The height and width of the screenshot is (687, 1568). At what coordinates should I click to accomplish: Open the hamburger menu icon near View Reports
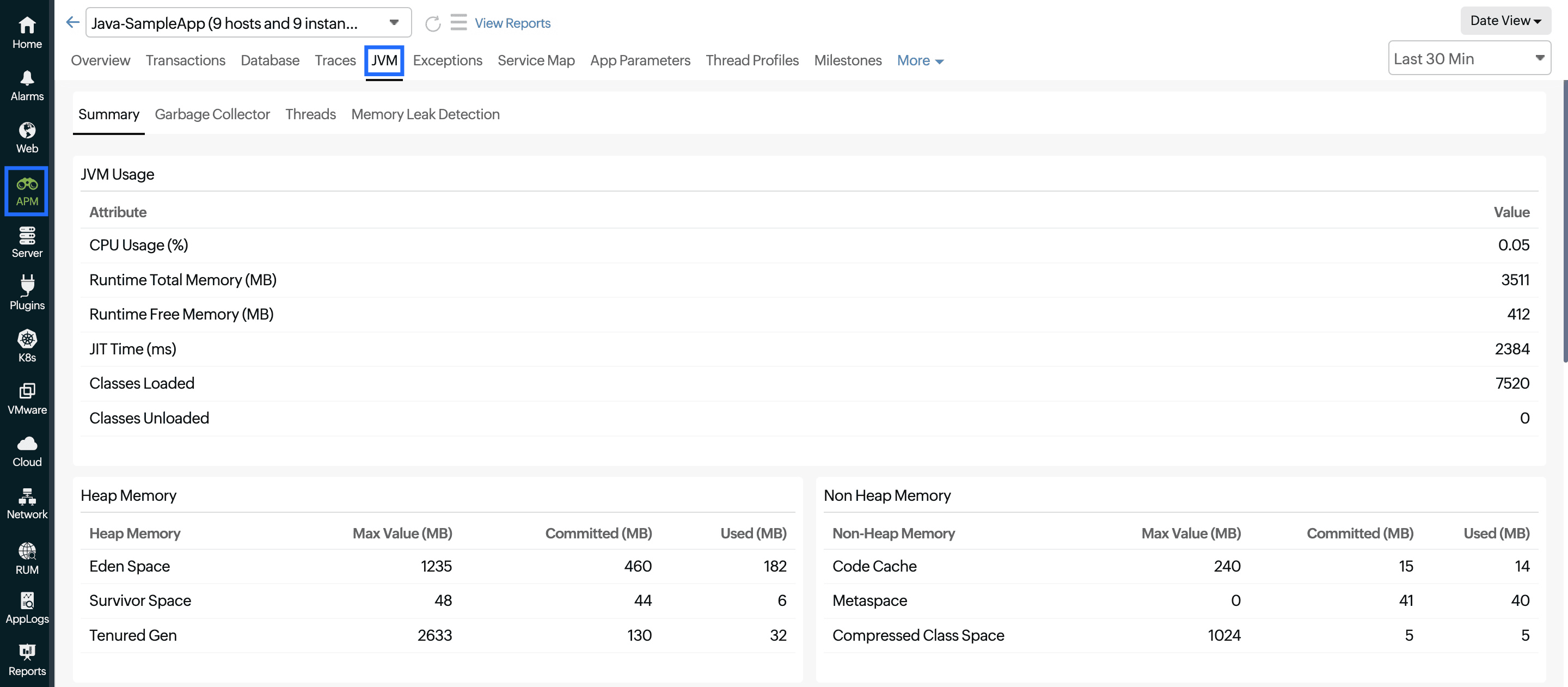click(x=458, y=22)
